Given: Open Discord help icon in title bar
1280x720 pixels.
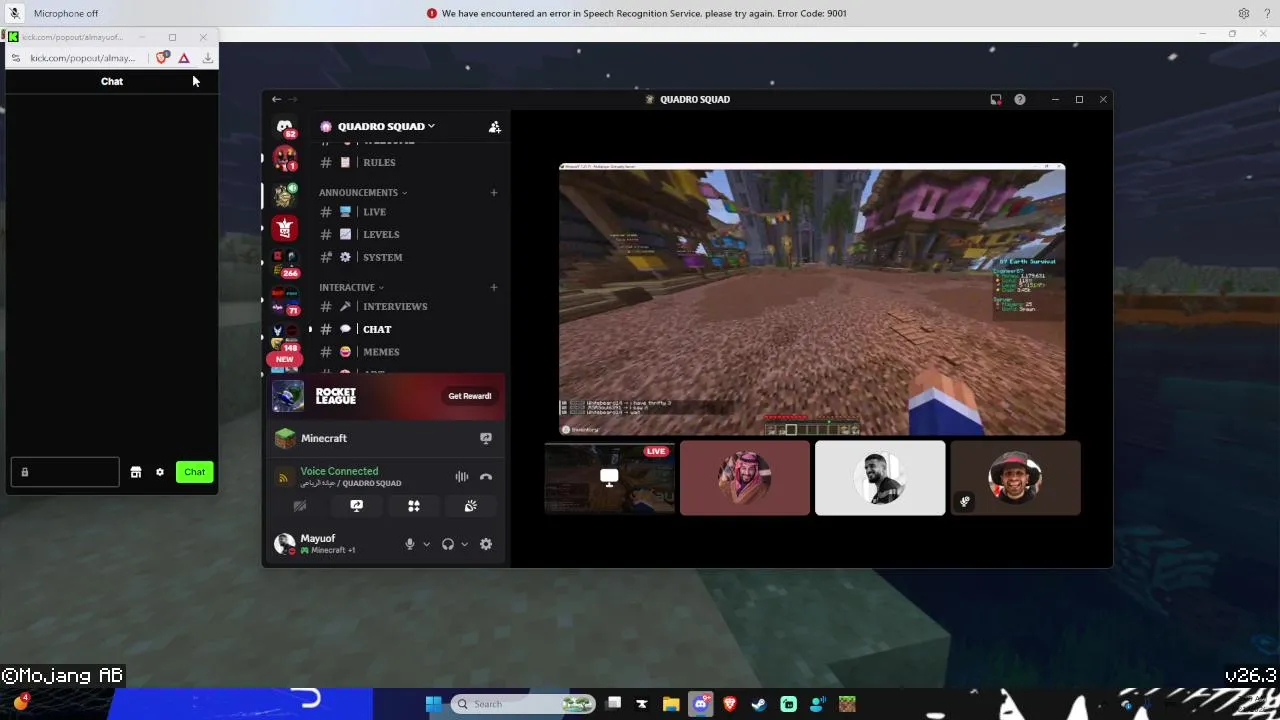Looking at the screenshot, I should [x=1020, y=99].
